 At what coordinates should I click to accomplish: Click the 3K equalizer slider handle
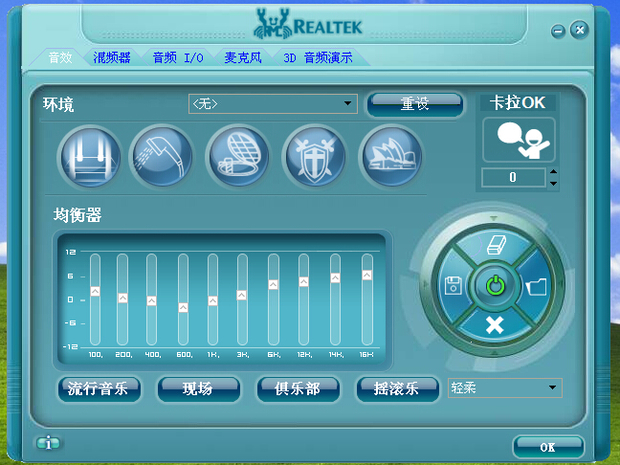[242, 295]
